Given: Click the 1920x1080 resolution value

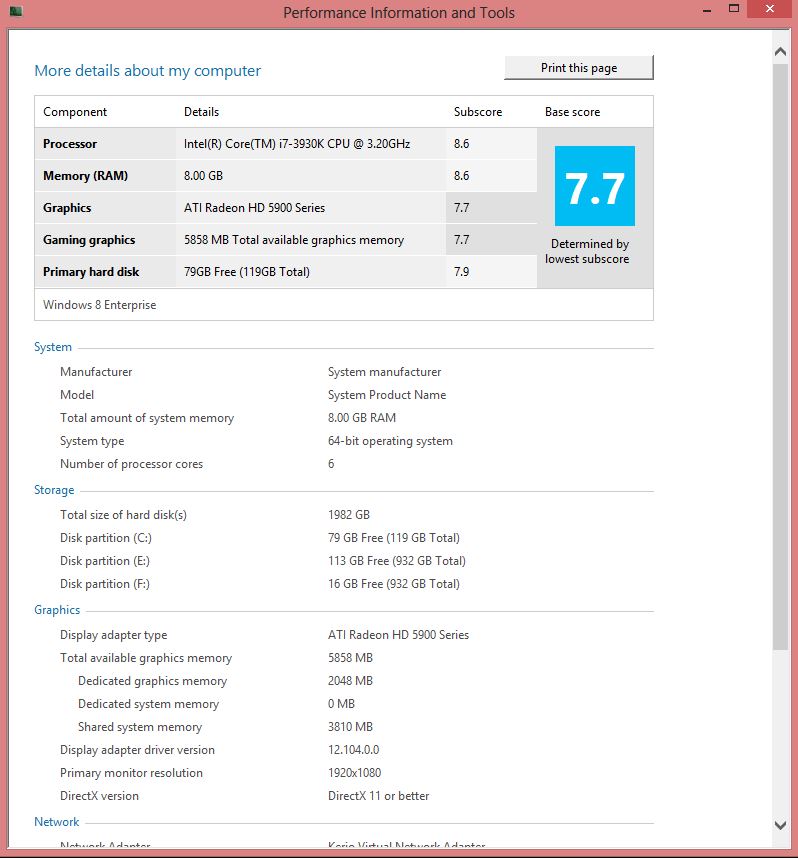Looking at the screenshot, I should (355, 773).
